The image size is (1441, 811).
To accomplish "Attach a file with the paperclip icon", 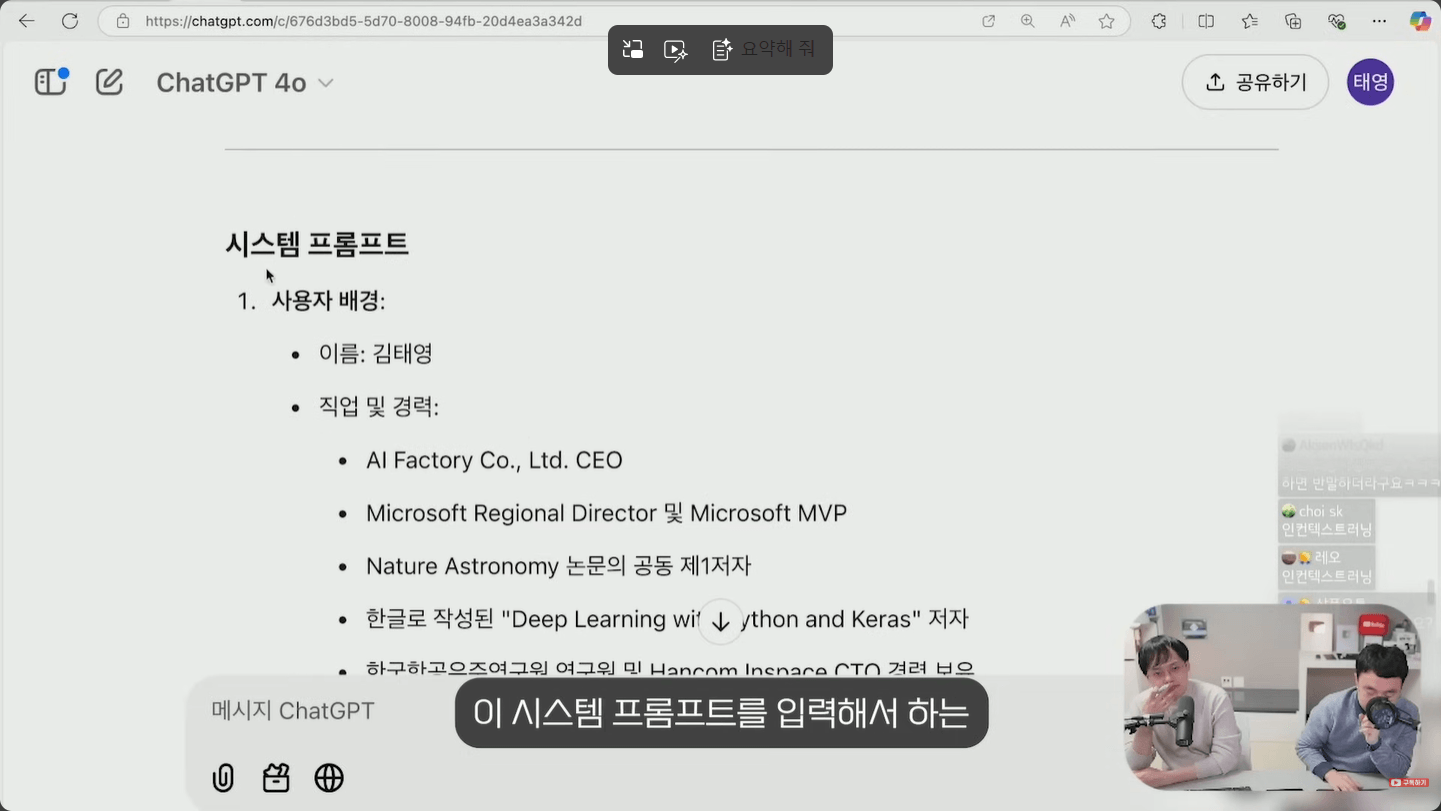I will click(x=223, y=778).
